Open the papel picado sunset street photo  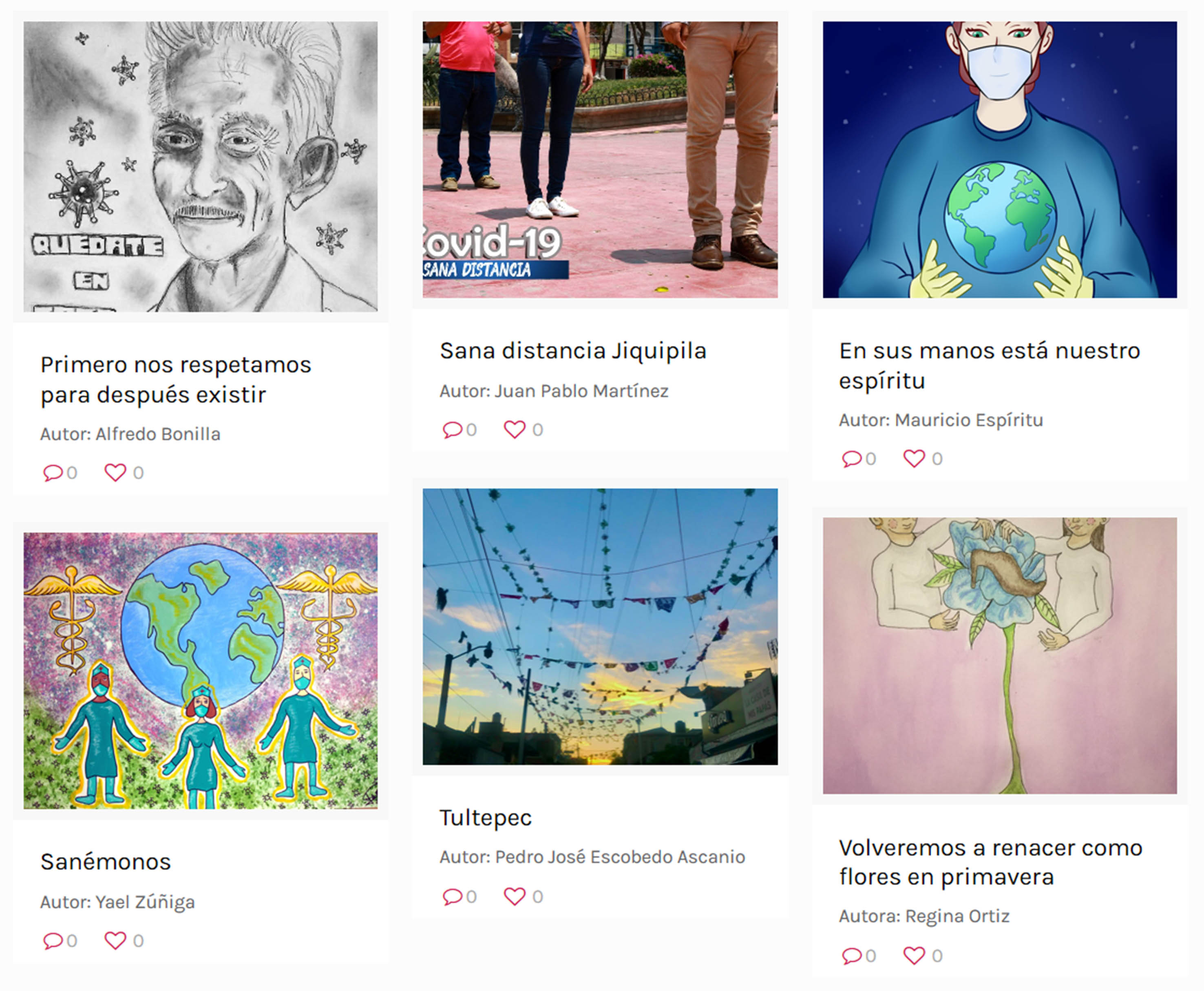pyautogui.click(x=600, y=626)
